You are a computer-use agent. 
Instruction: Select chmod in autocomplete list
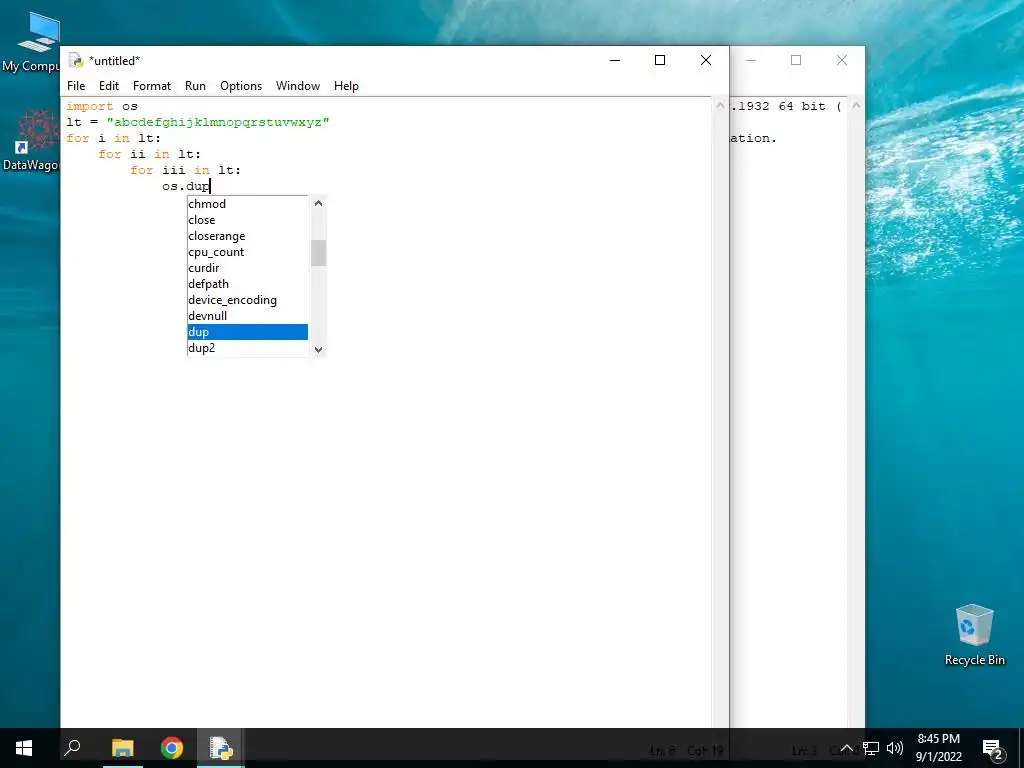(248, 204)
